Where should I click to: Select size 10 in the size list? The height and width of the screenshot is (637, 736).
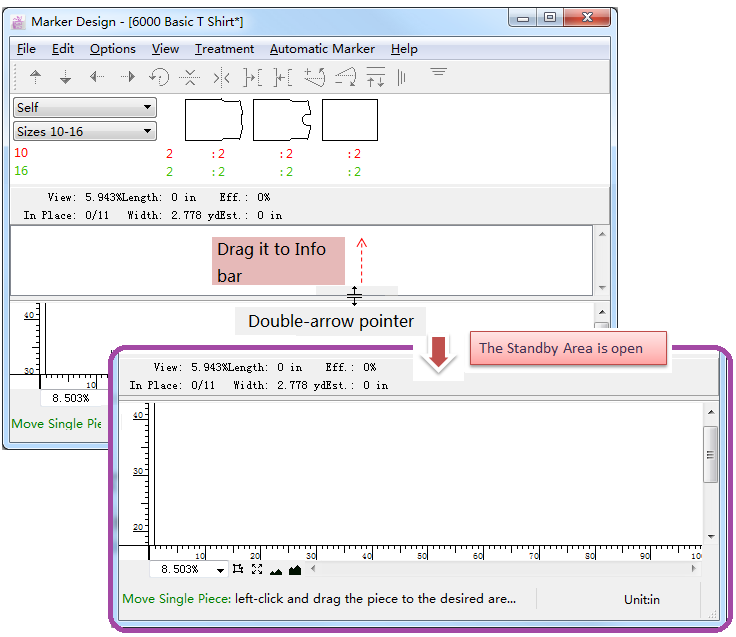[22, 153]
